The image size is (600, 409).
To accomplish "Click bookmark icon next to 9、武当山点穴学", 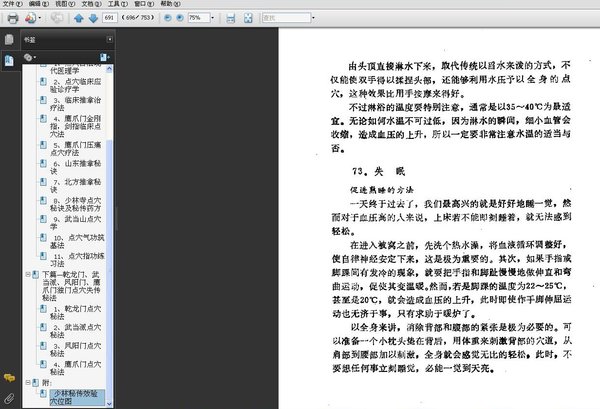I will [44, 219].
